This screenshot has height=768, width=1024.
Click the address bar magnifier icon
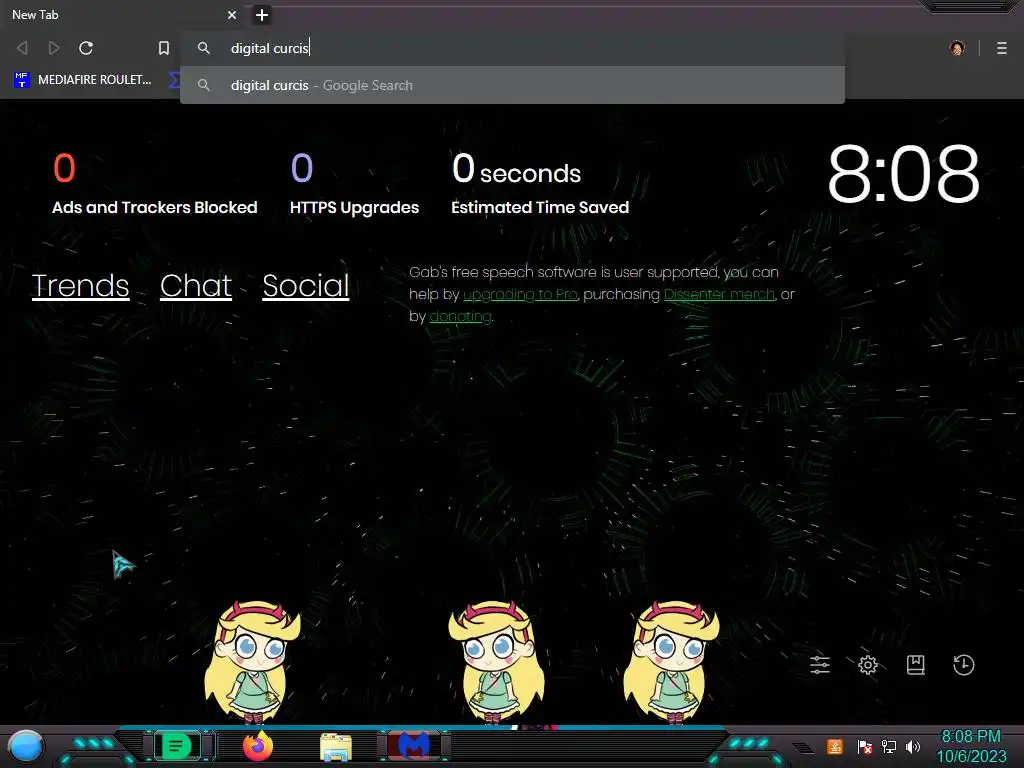click(x=204, y=48)
